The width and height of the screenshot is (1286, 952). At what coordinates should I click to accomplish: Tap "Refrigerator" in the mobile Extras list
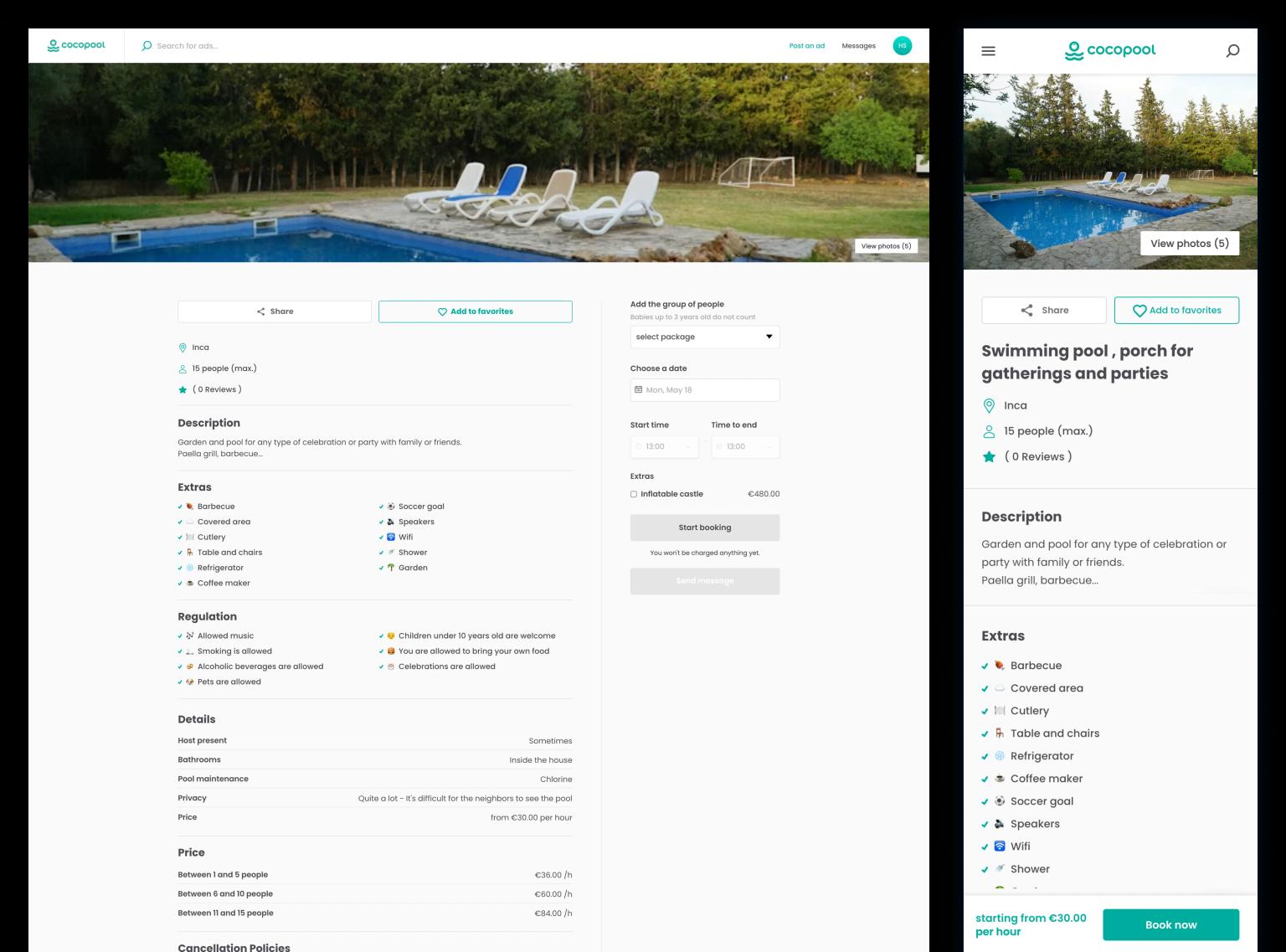[x=1042, y=756]
